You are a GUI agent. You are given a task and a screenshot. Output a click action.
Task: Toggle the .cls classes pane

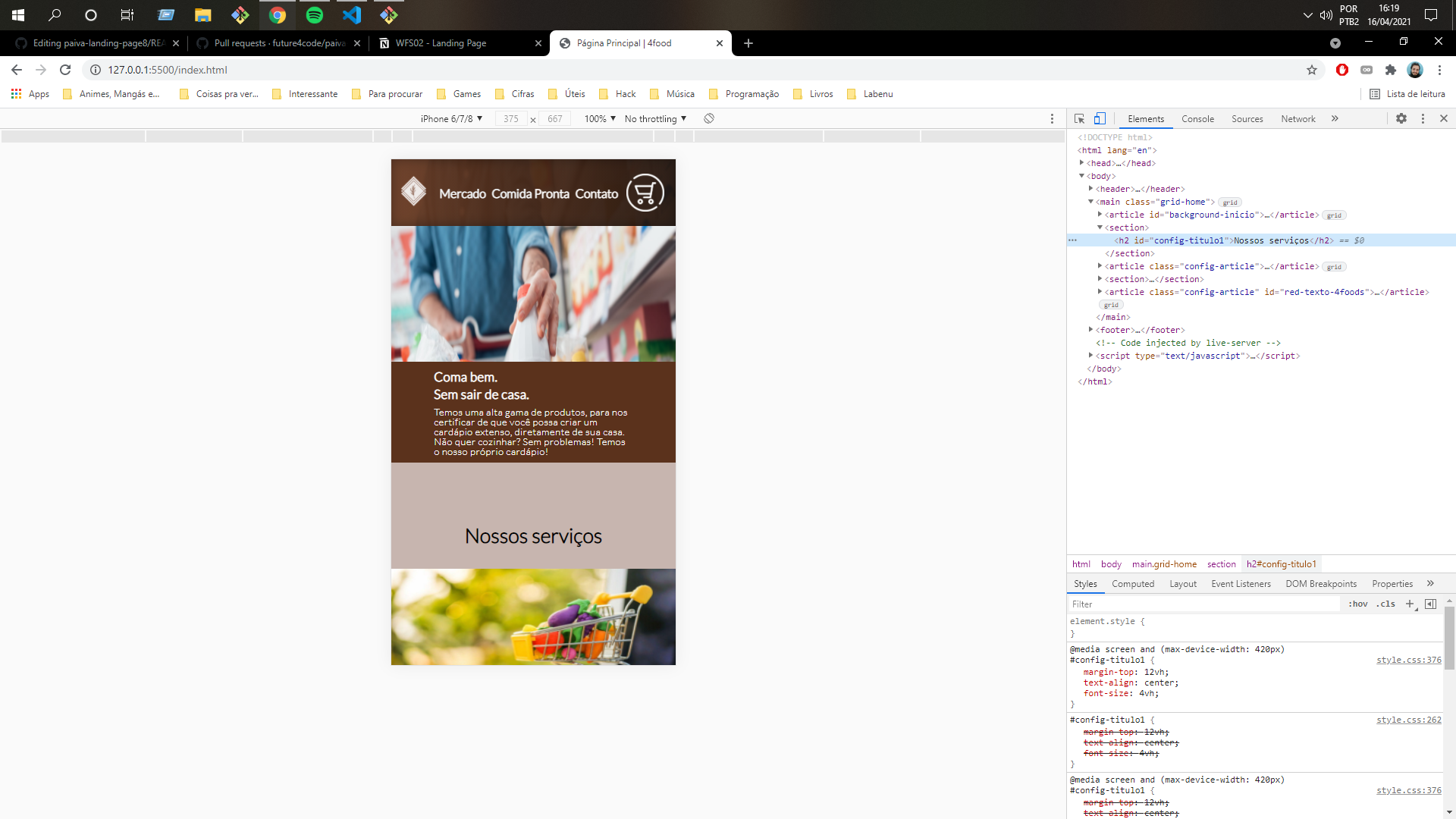click(1387, 604)
